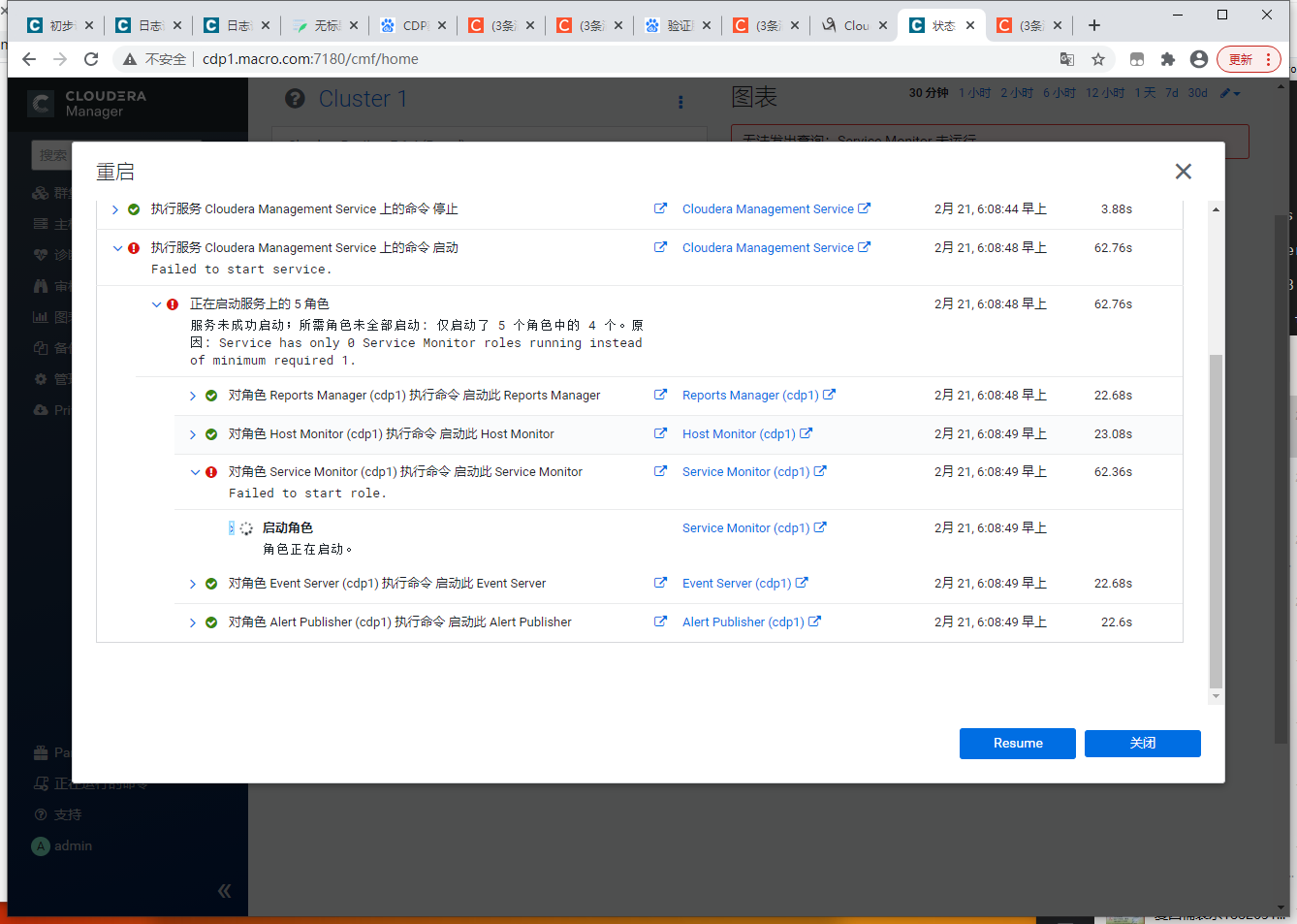Close the 重启 dialog with the X icon
The width and height of the screenshot is (1297, 924).
[1183, 172]
